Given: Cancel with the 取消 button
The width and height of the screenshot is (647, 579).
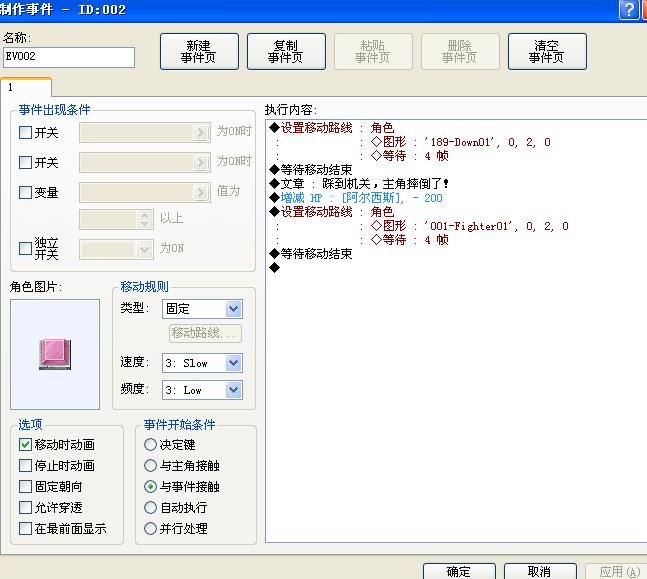Looking at the screenshot, I should click(540, 572).
